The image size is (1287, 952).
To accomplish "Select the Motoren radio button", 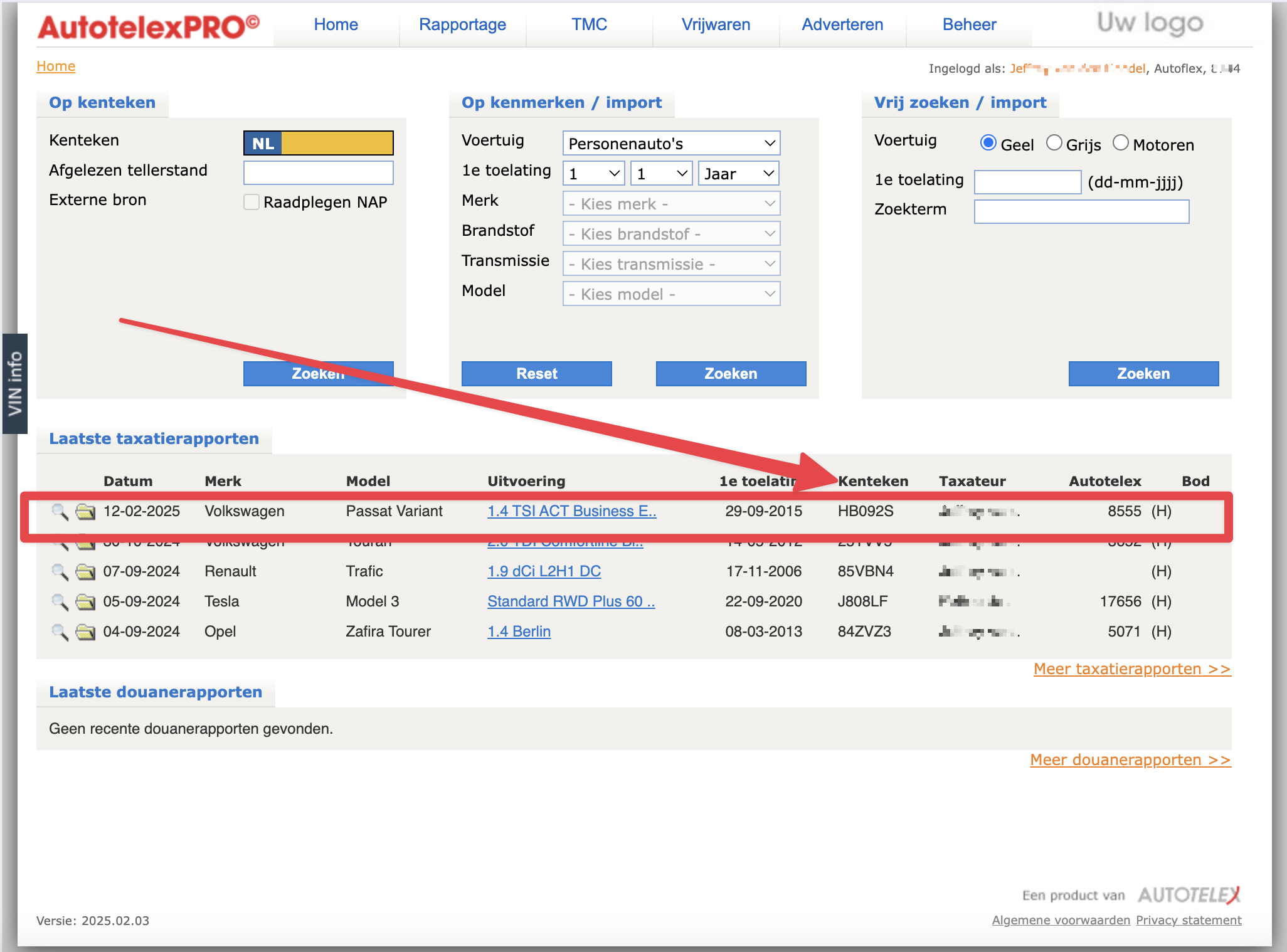I will (x=1121, y=144).
